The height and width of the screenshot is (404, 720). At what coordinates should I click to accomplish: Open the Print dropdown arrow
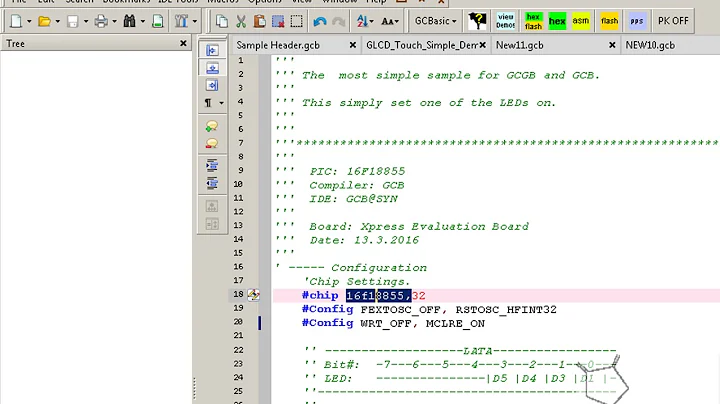coord(114,21)
